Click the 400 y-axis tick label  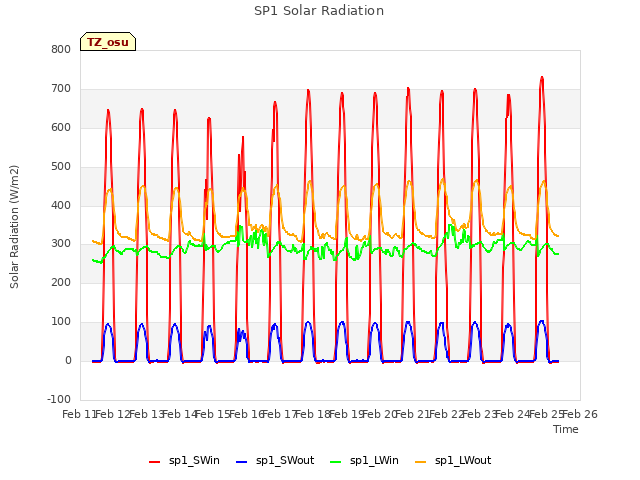pos(61,206)
